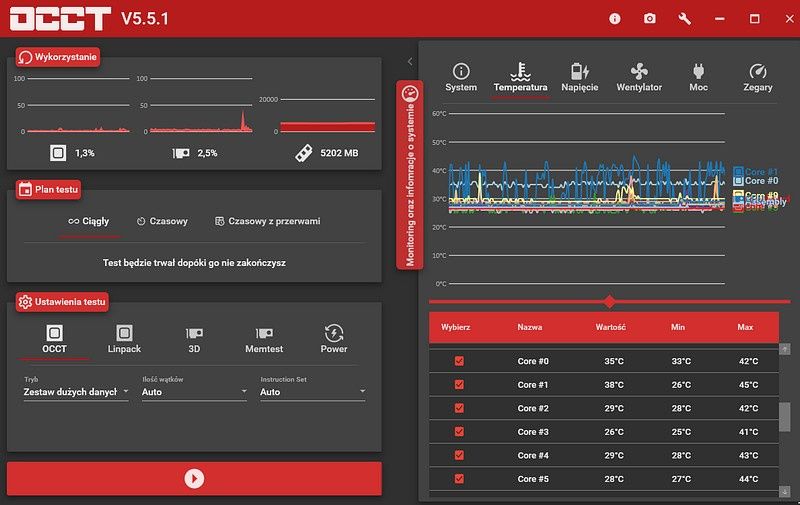
Task: Uncheck the Core #1 checkbox
Action: (x=459, y=385)
